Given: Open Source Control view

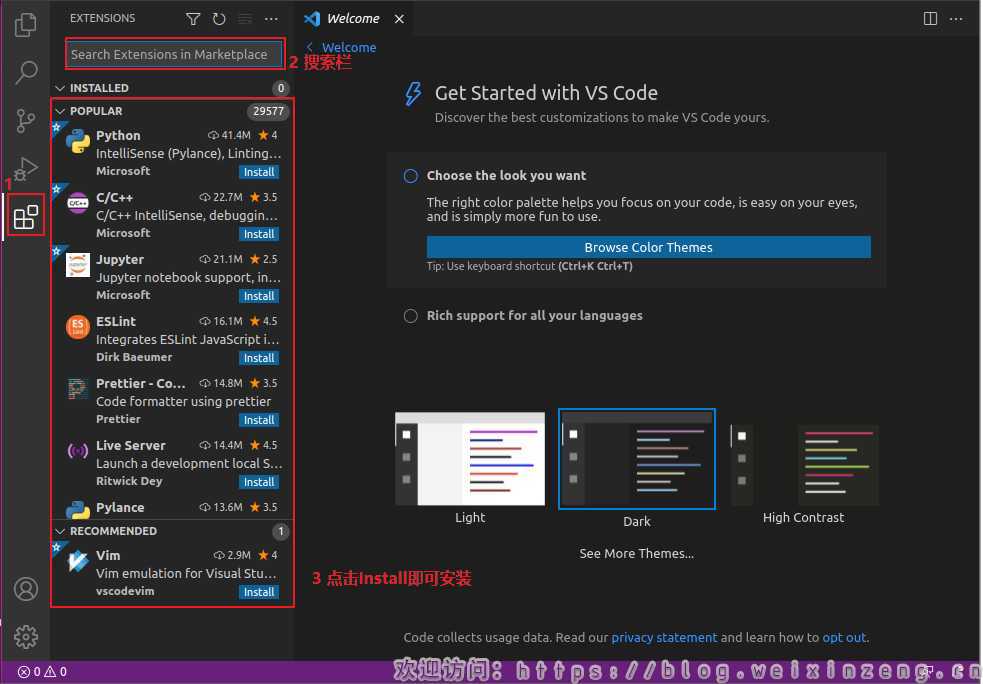Looking at the screenshot, I should [x=26, y=121].
